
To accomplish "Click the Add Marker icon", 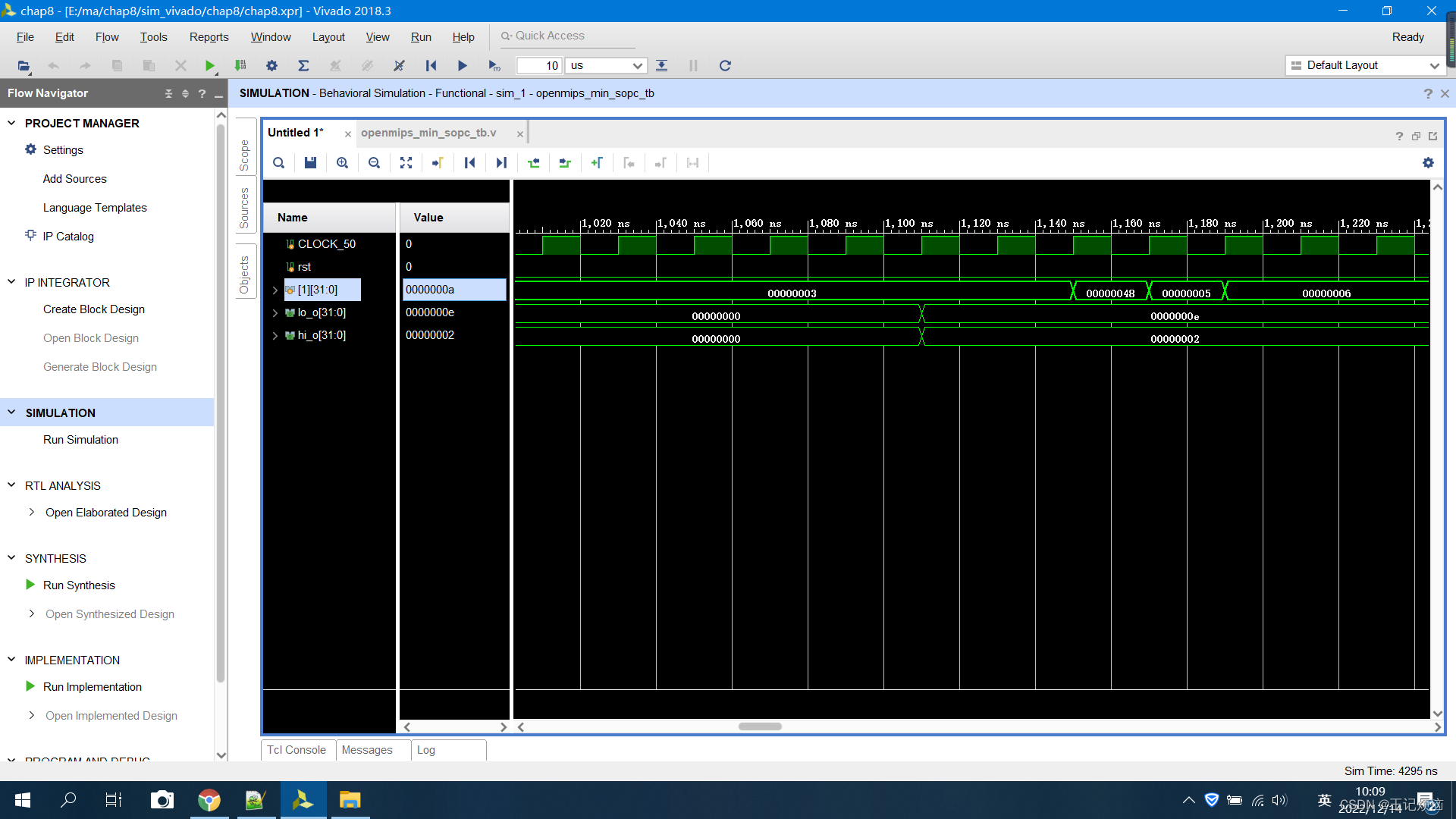I will coord(597,163).
